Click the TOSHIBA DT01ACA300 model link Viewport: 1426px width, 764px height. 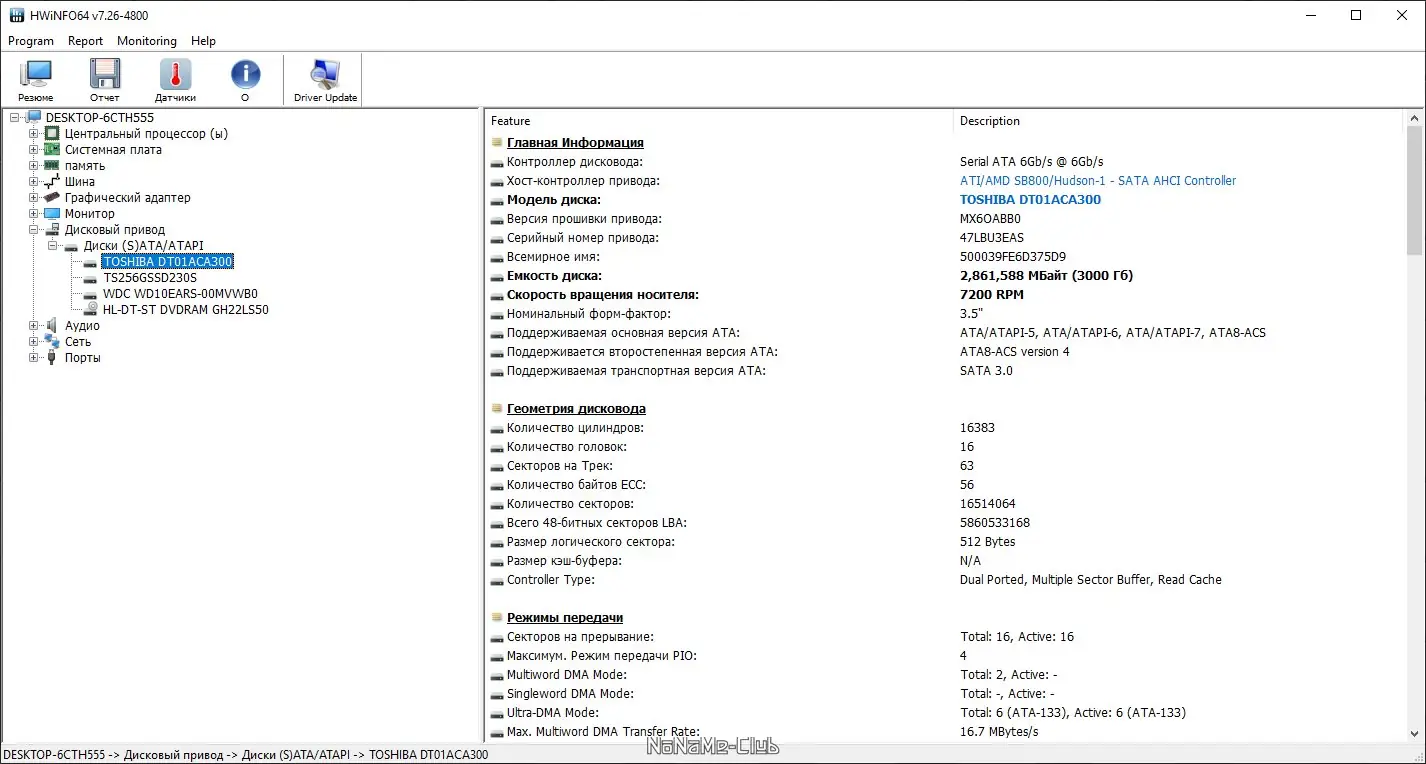point(1030,200)
